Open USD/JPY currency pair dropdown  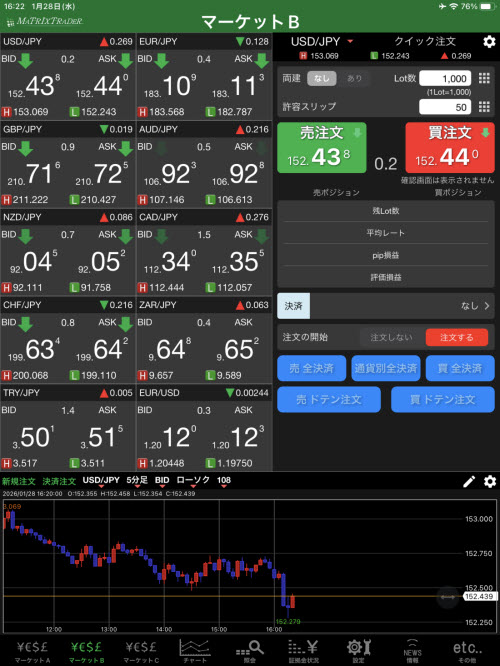point(322,42)
